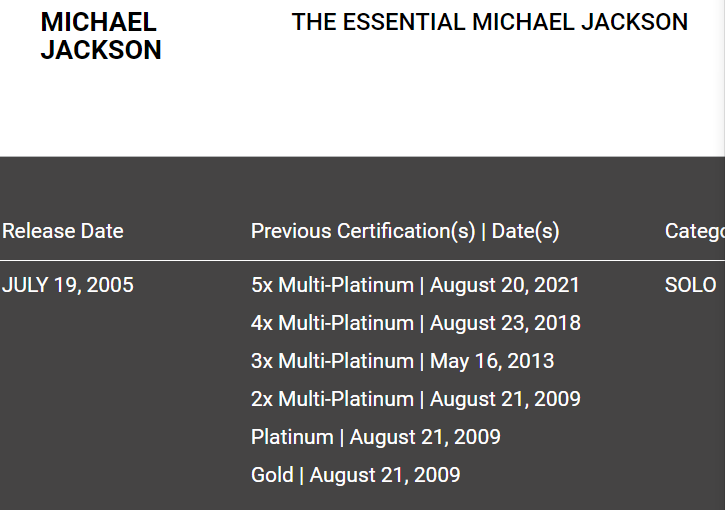Click the August 23, 2018 certification date
Screen dimensions: 725x510
tap(505, 323)
